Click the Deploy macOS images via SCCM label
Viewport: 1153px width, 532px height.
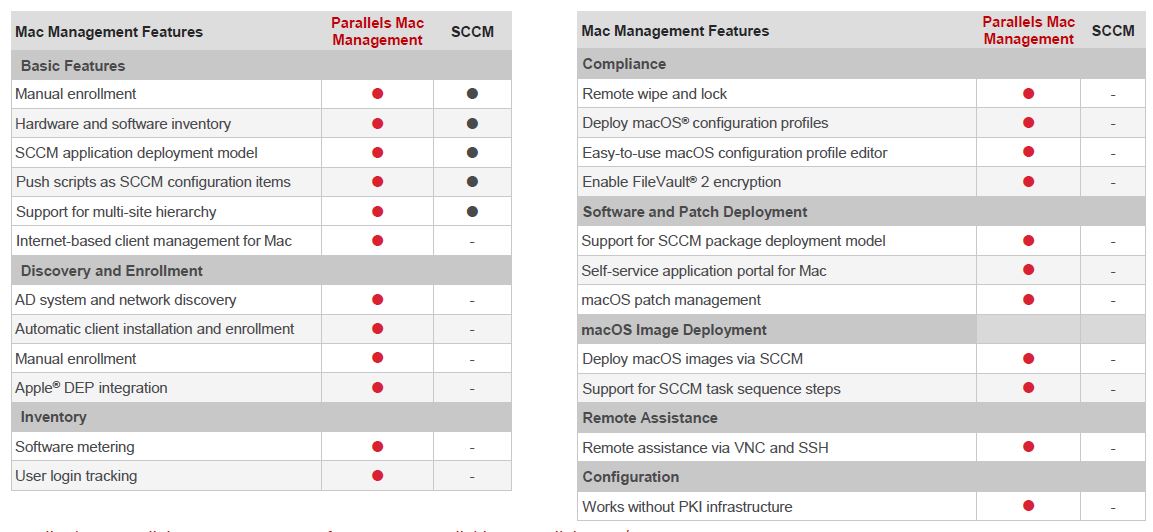tap(692, 359)
